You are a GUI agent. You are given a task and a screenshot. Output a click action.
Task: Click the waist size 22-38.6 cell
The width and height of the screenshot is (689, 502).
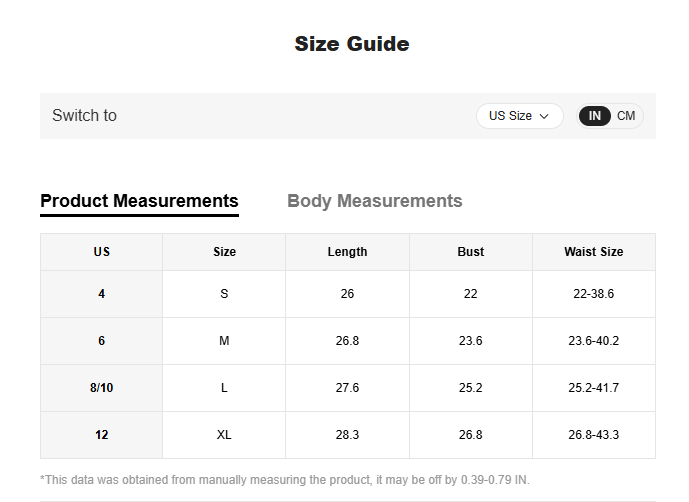593,294
